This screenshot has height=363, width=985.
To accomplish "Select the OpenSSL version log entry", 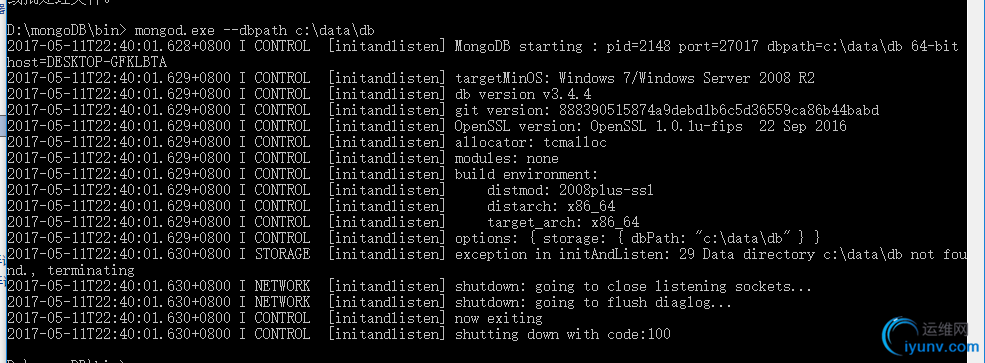I will [427, 126].
